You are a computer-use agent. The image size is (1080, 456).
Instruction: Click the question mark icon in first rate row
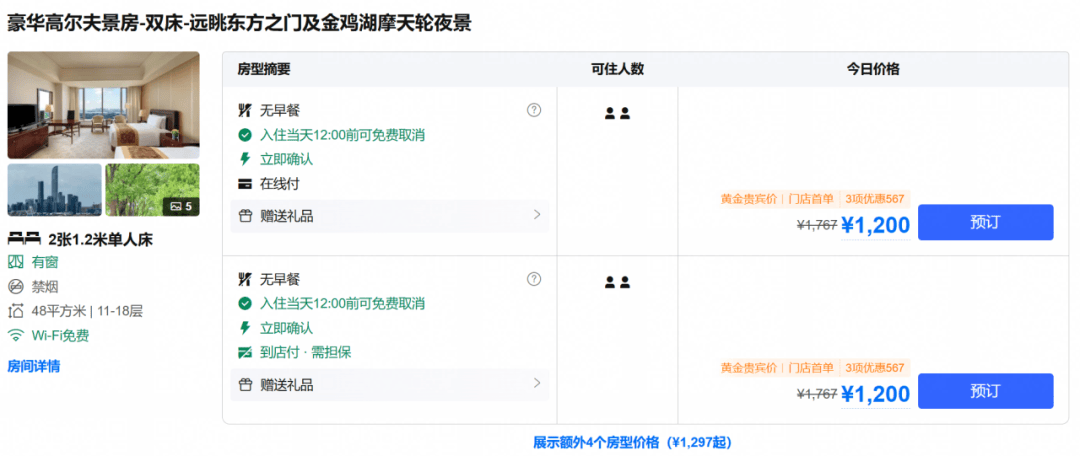(x=534, y=110)
